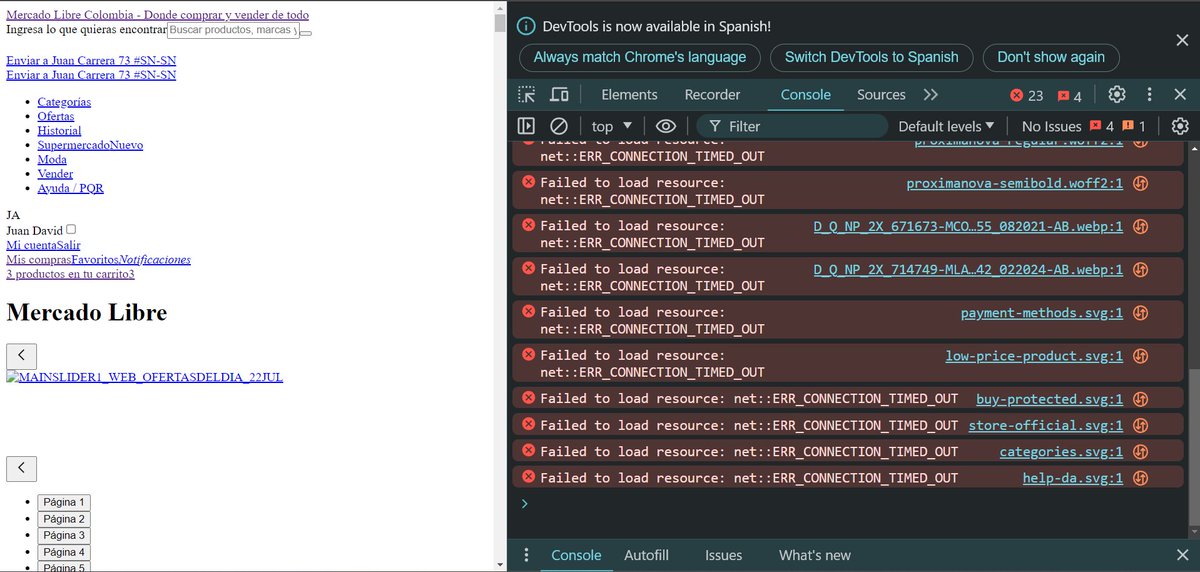Click the AI assistance icon for help-da.svg error

(1140, 478)
